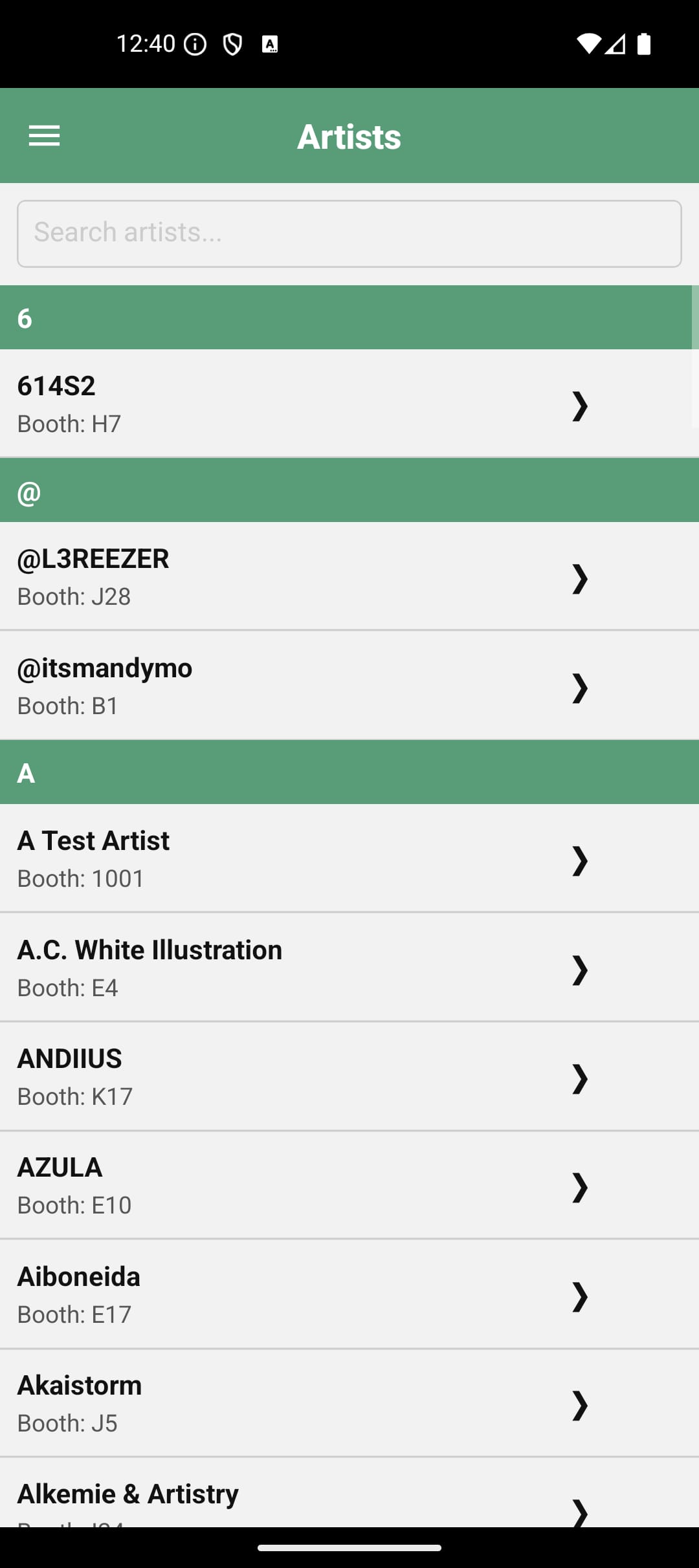Tap the chevron next to ANDIIUS

(x=579, y=1078)
